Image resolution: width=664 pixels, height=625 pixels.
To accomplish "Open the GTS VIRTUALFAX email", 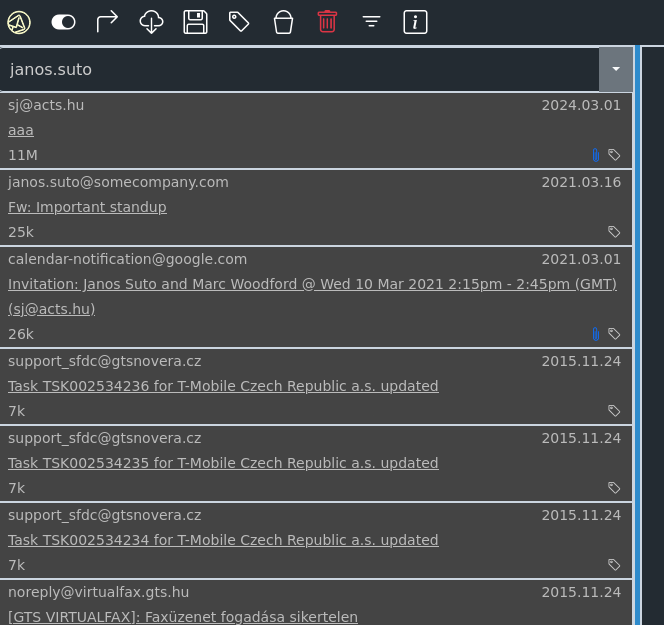I will [183, 617].
